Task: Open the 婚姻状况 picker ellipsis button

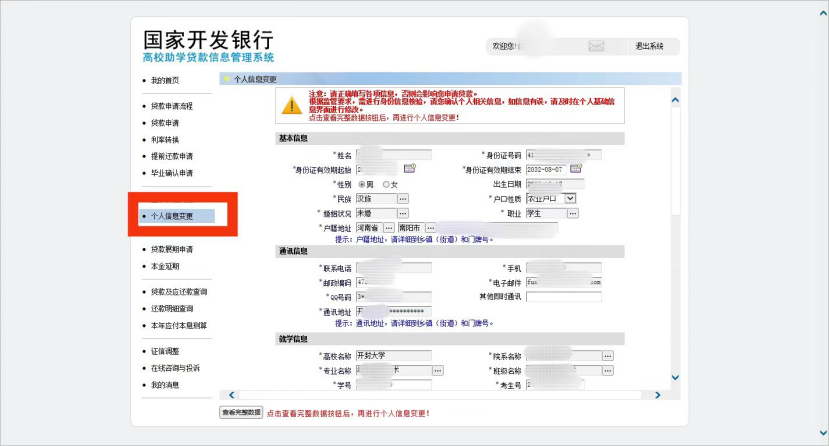Action: (403, 213)
